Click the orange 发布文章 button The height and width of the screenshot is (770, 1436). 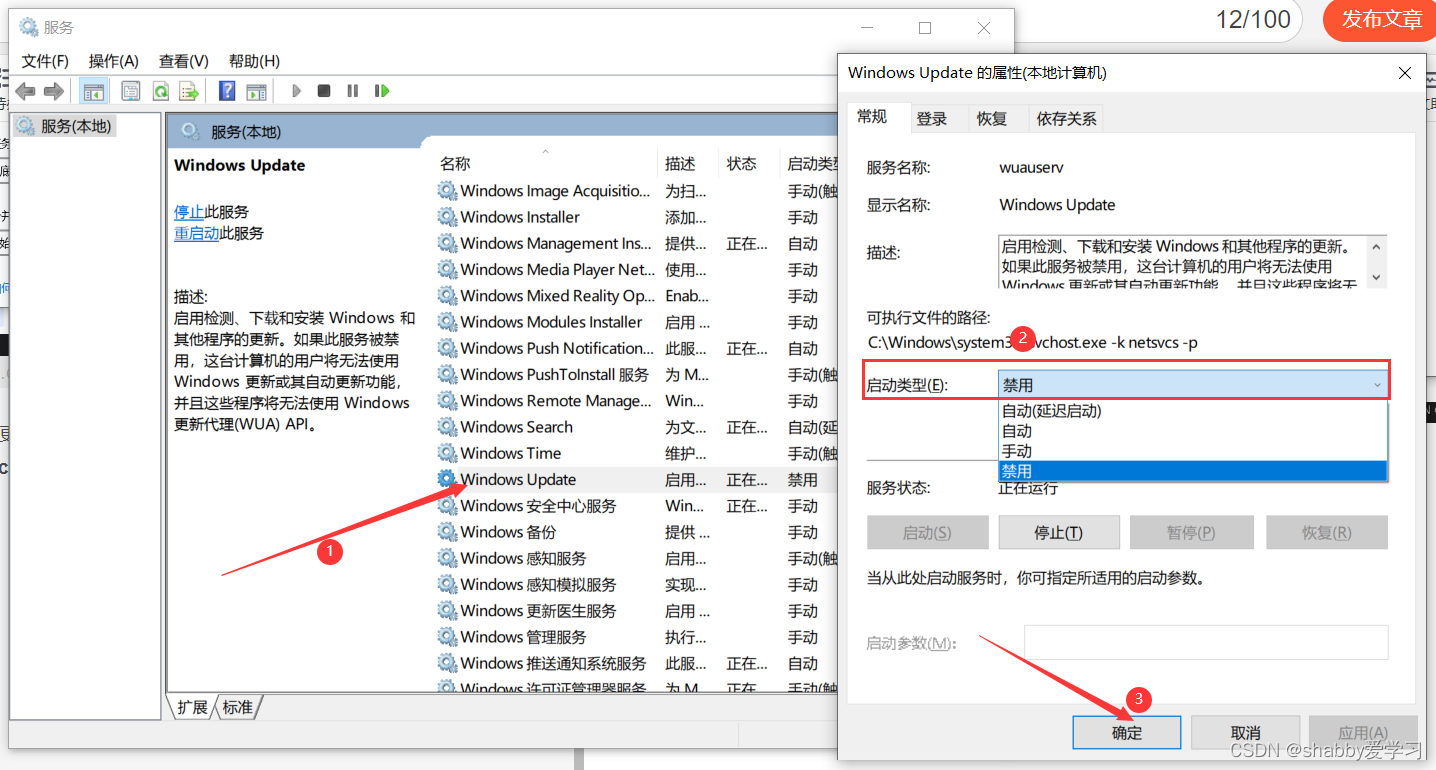(x=1381, y=19)
